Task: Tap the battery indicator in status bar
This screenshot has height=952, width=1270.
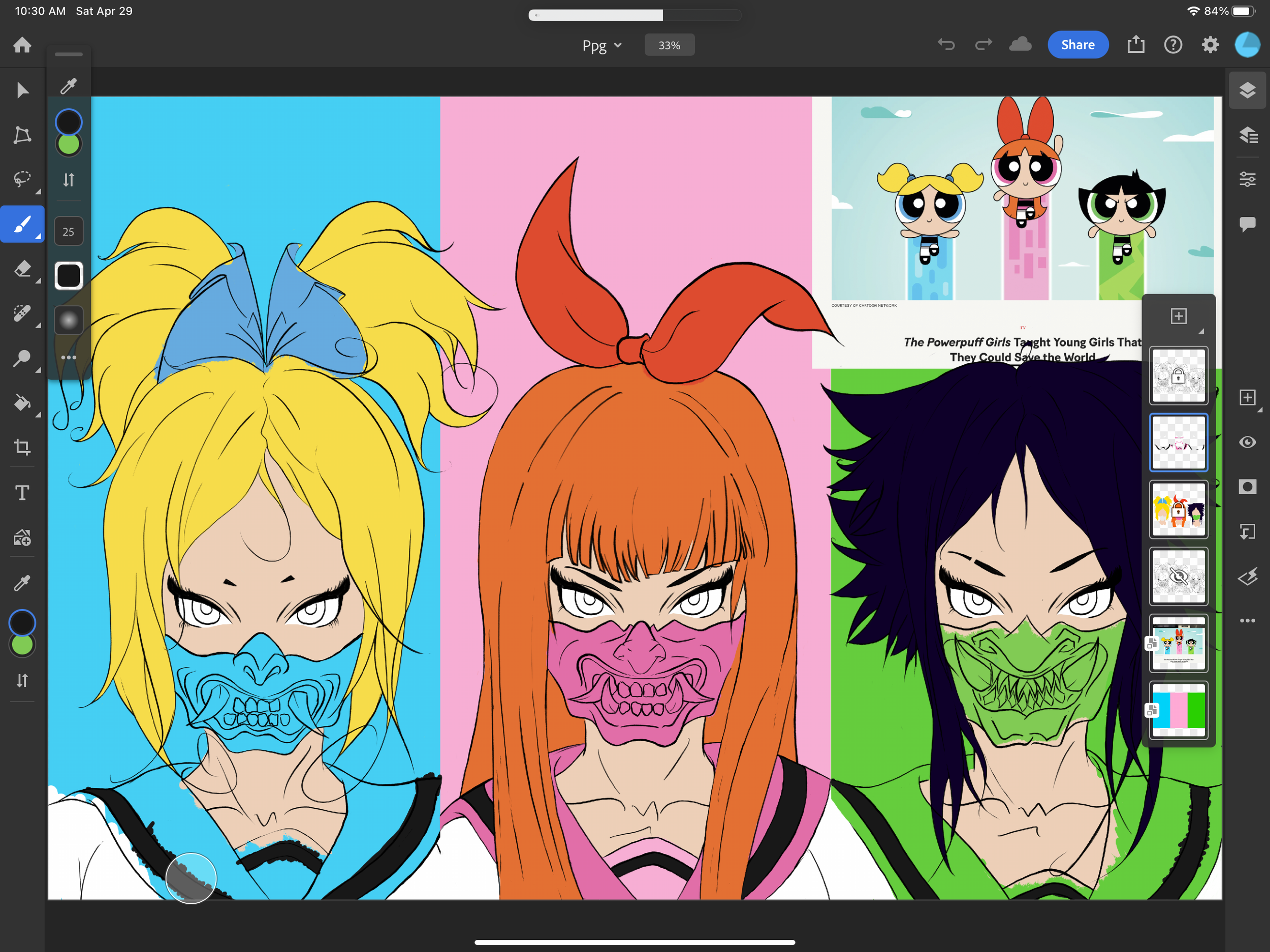Action: [1243, 11]
